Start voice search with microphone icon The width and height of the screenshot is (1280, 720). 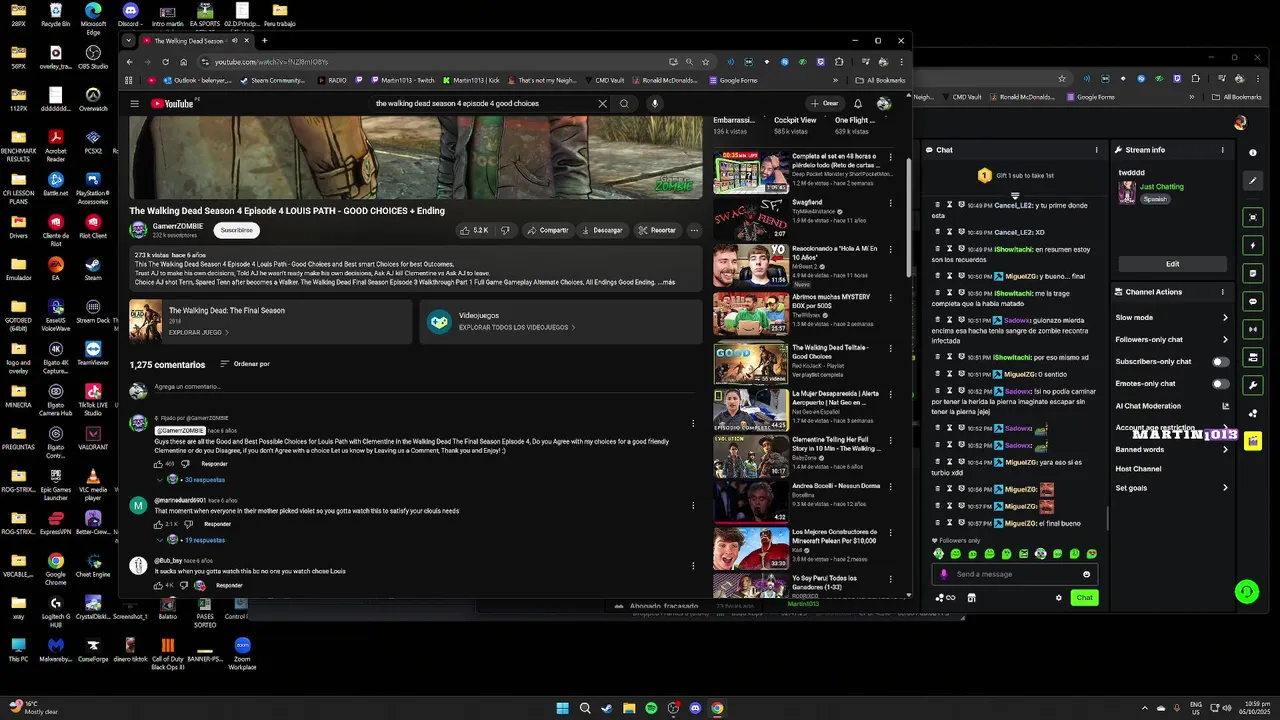tap(655, 103)
